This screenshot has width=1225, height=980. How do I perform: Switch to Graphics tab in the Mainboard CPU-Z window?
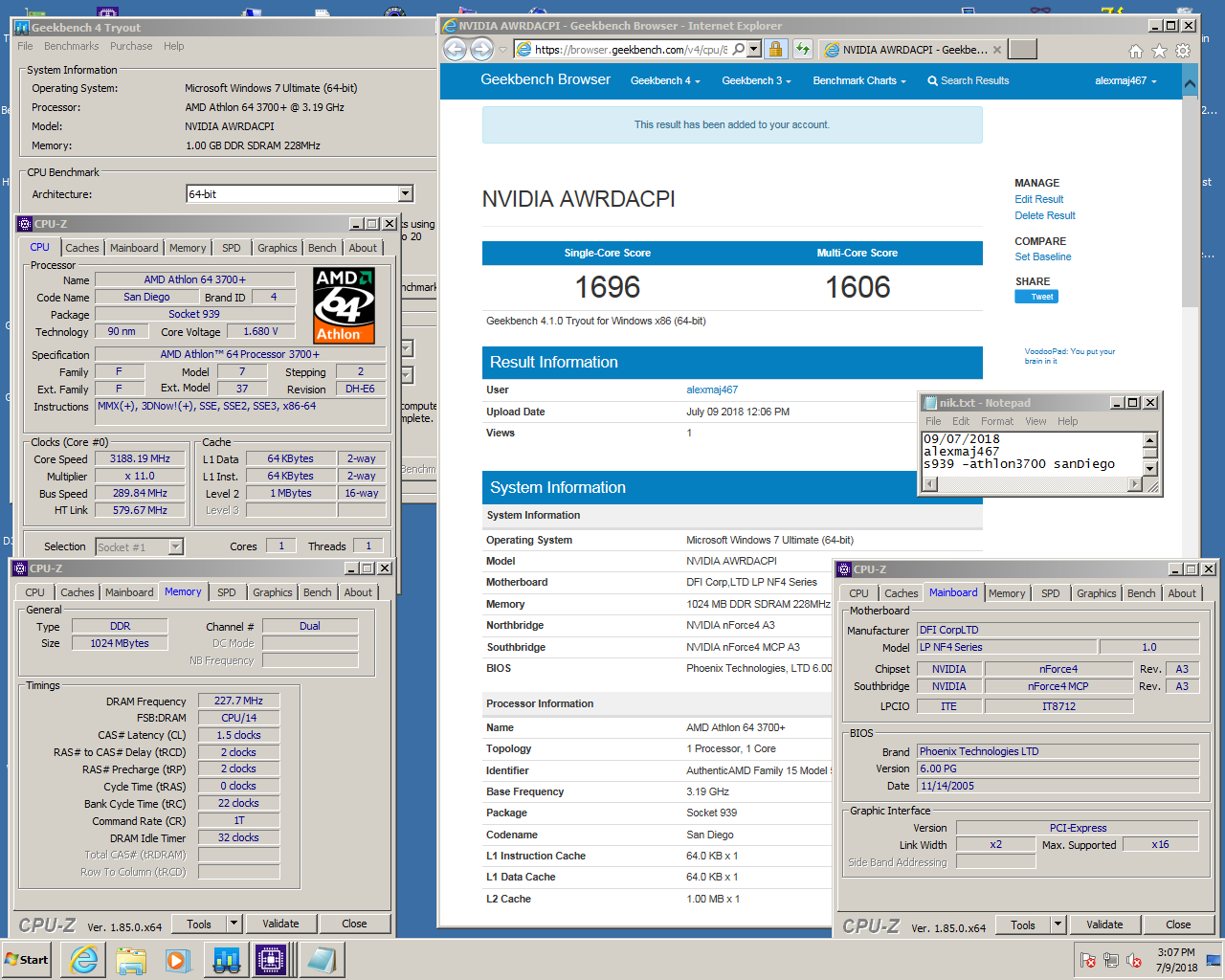(x=1096, y=593)
